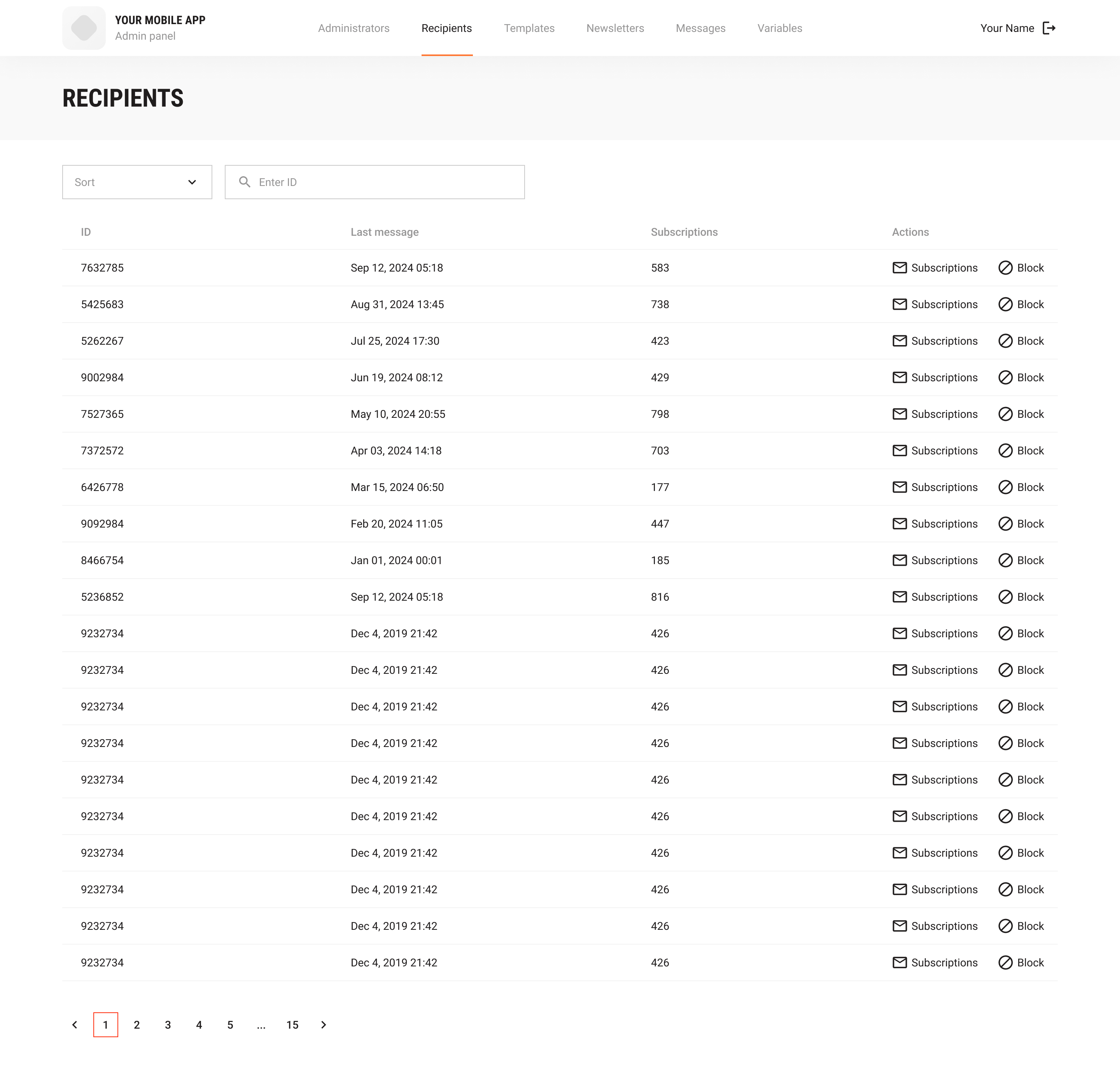Image resolution: width=1120 pixels, height=1087 pixels.
Task: Click the Enter ID search input field
Action: pos(375,182)
